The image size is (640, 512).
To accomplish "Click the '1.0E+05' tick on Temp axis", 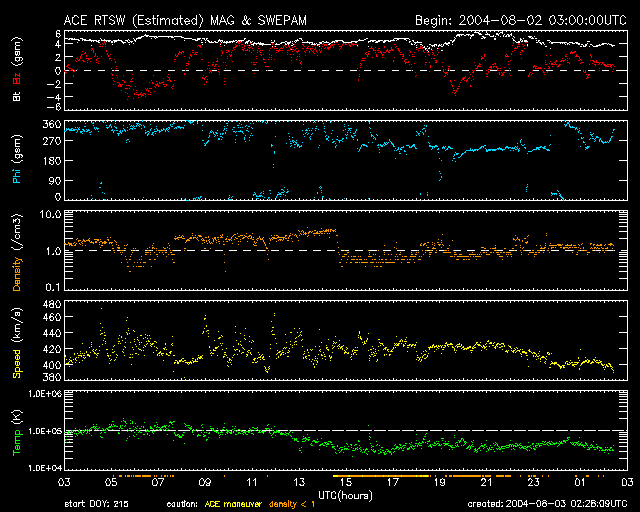I will coord(45,431).
